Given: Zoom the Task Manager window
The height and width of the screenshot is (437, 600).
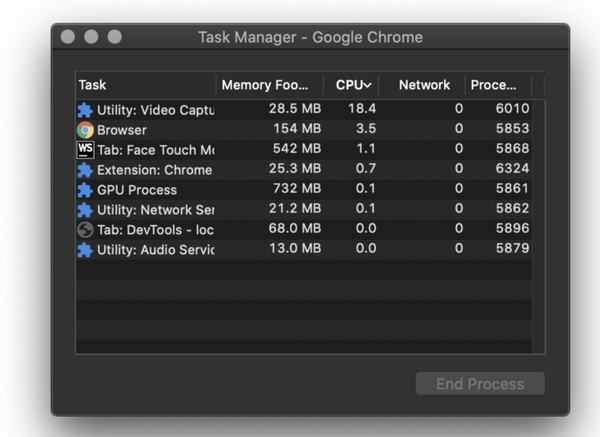Looking at the screenshot, I should coord(114,37).
